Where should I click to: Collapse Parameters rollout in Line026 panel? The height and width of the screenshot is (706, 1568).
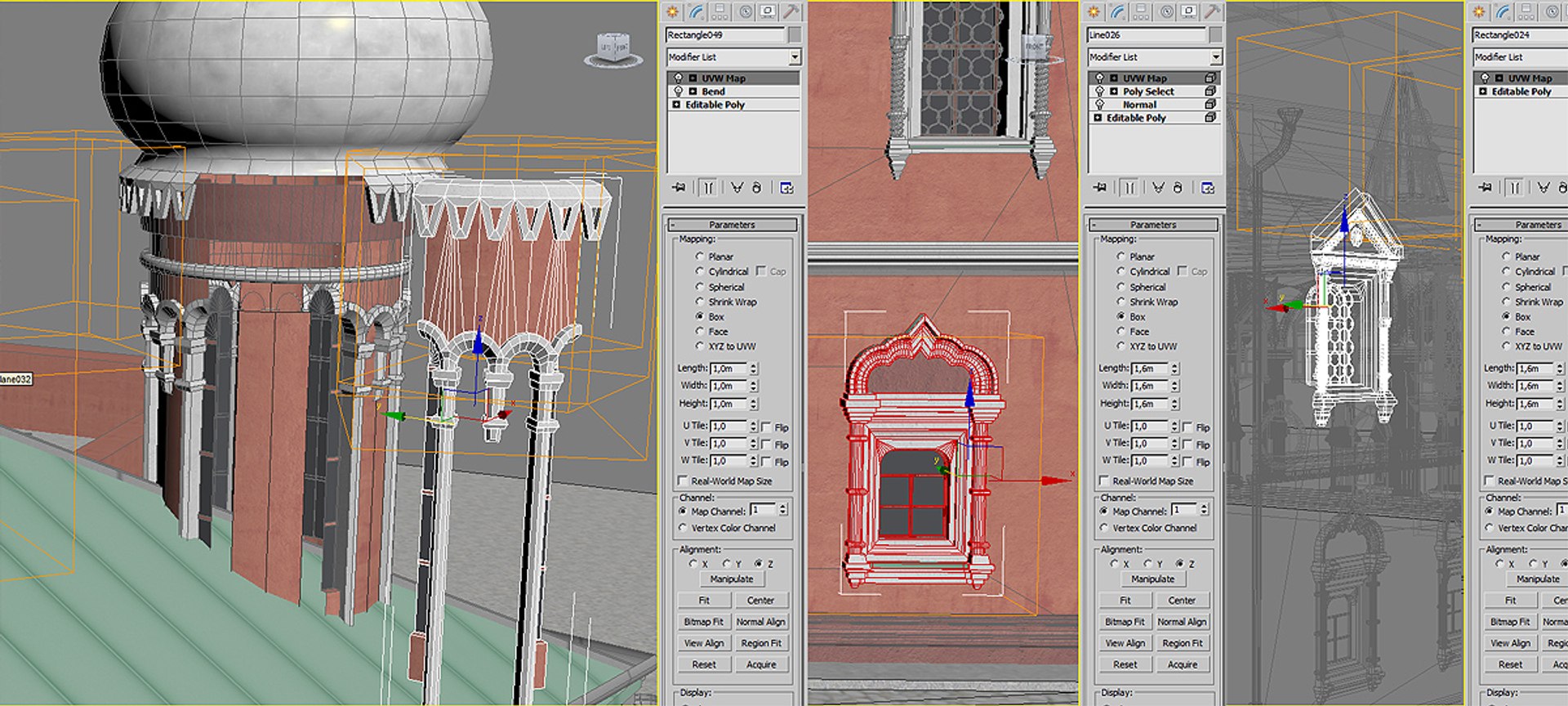pos(1154,225)
